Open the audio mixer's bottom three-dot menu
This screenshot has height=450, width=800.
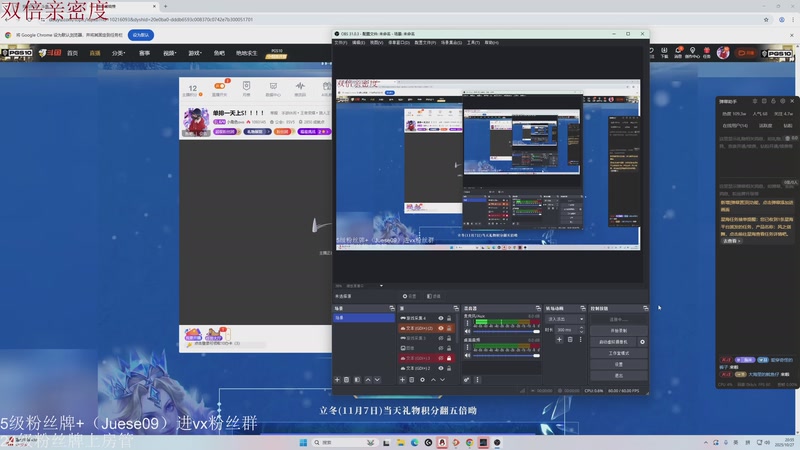(x=478, y=380)
